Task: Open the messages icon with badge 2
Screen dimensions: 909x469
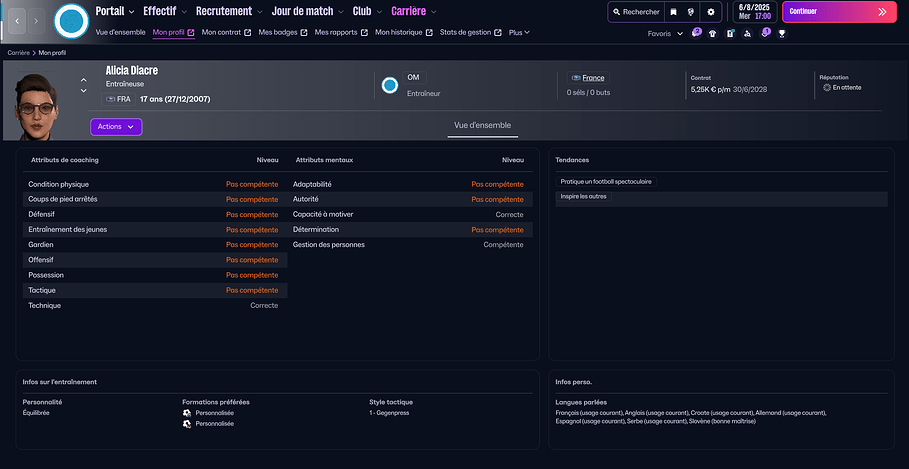Action: [696, 33]
